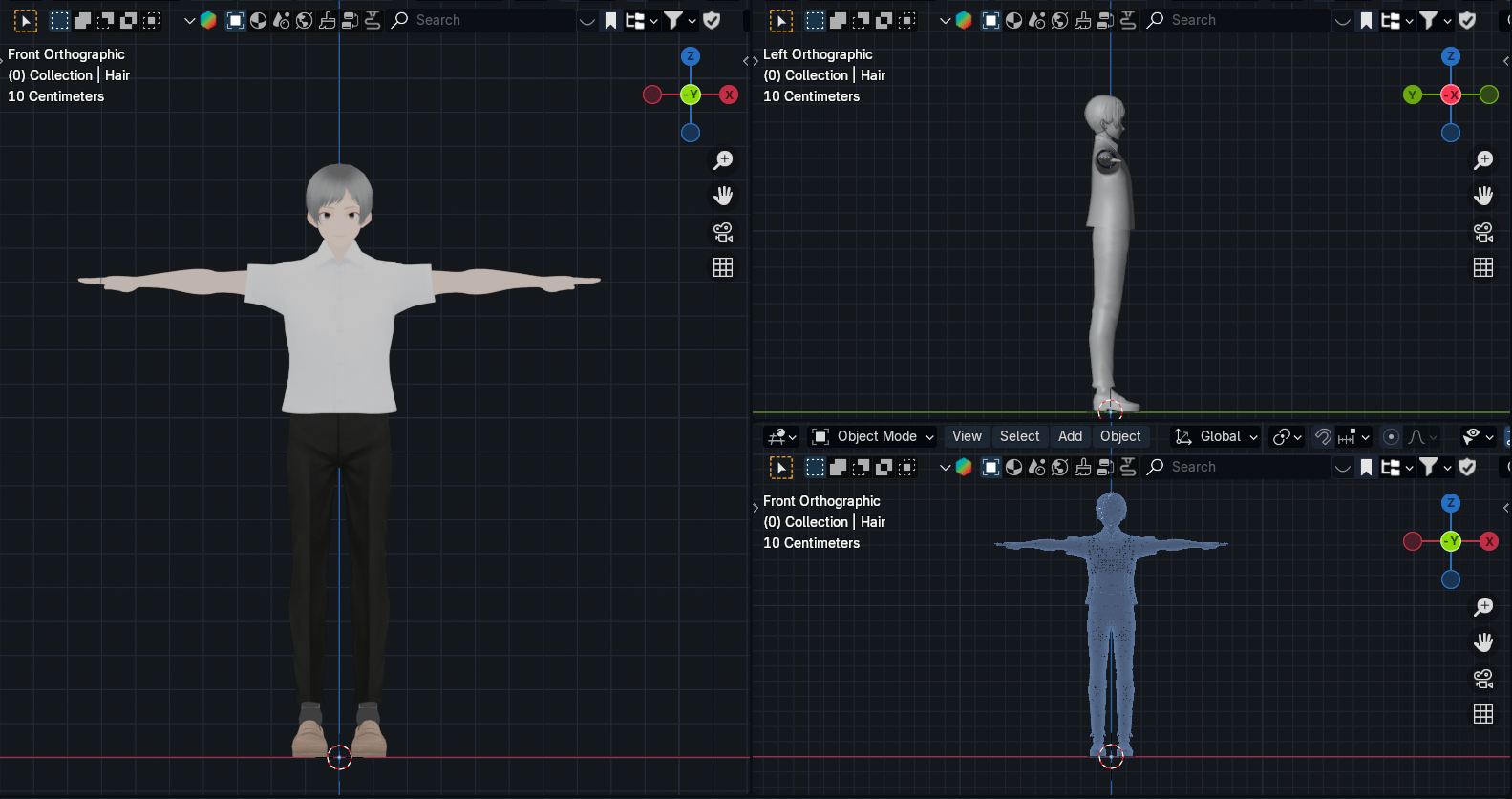Click the shield icon in top-left toolbar
The height and width of the screenshot is (799, 1512).
(x=712, y=20)
